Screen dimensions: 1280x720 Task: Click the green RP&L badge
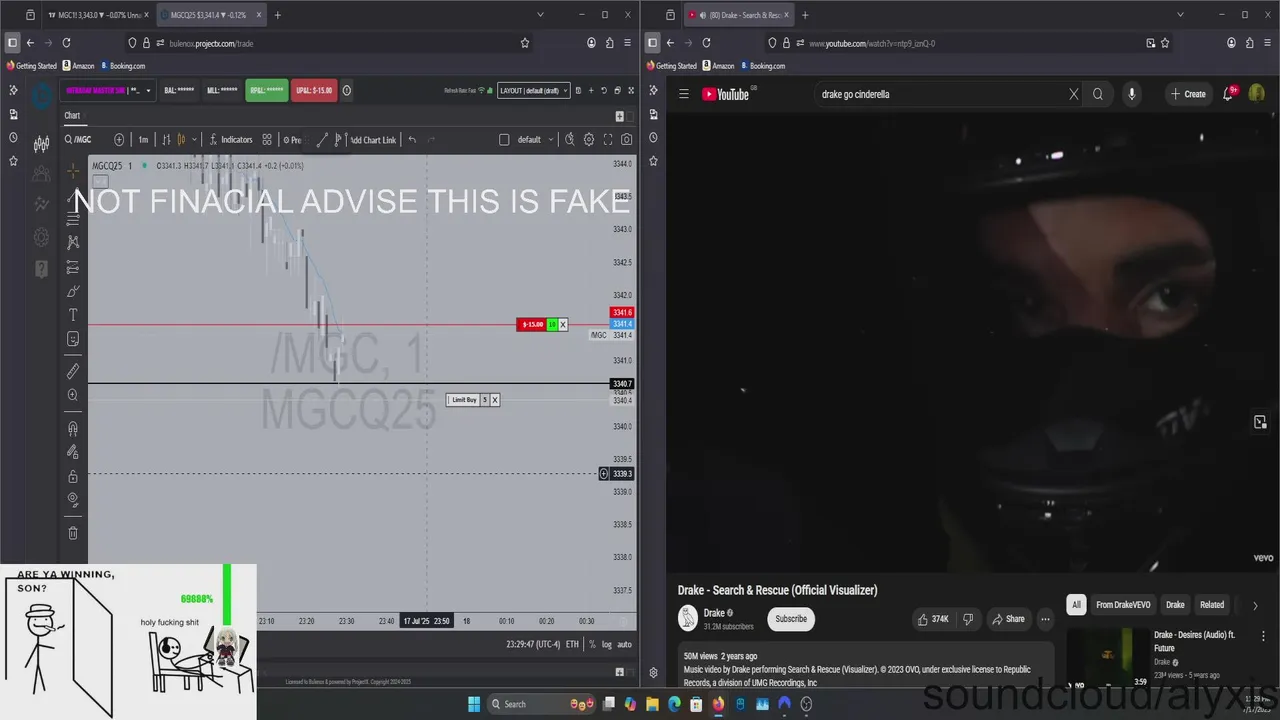pos(267,91)
